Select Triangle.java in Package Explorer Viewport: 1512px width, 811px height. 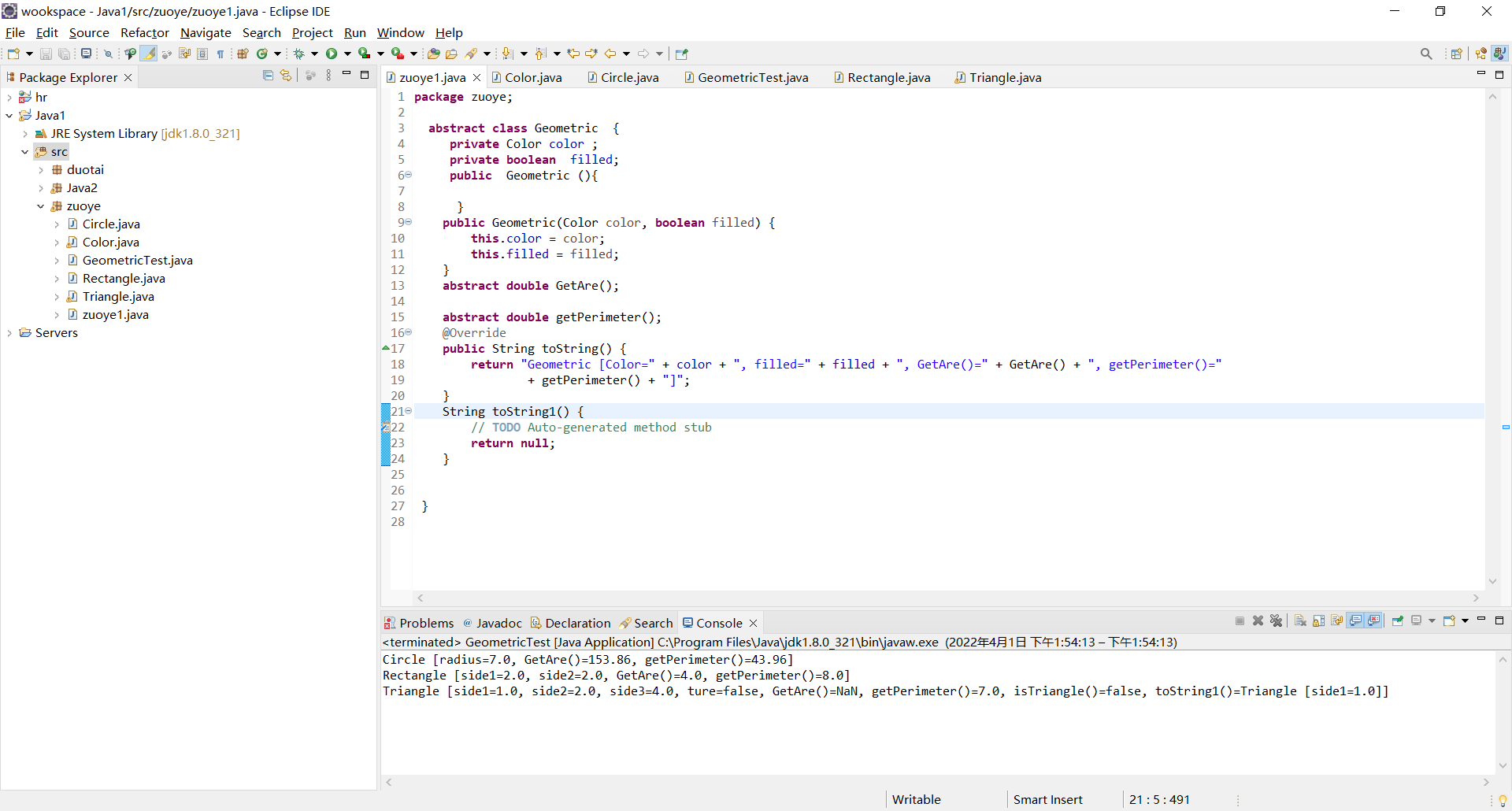click(118, 297)
